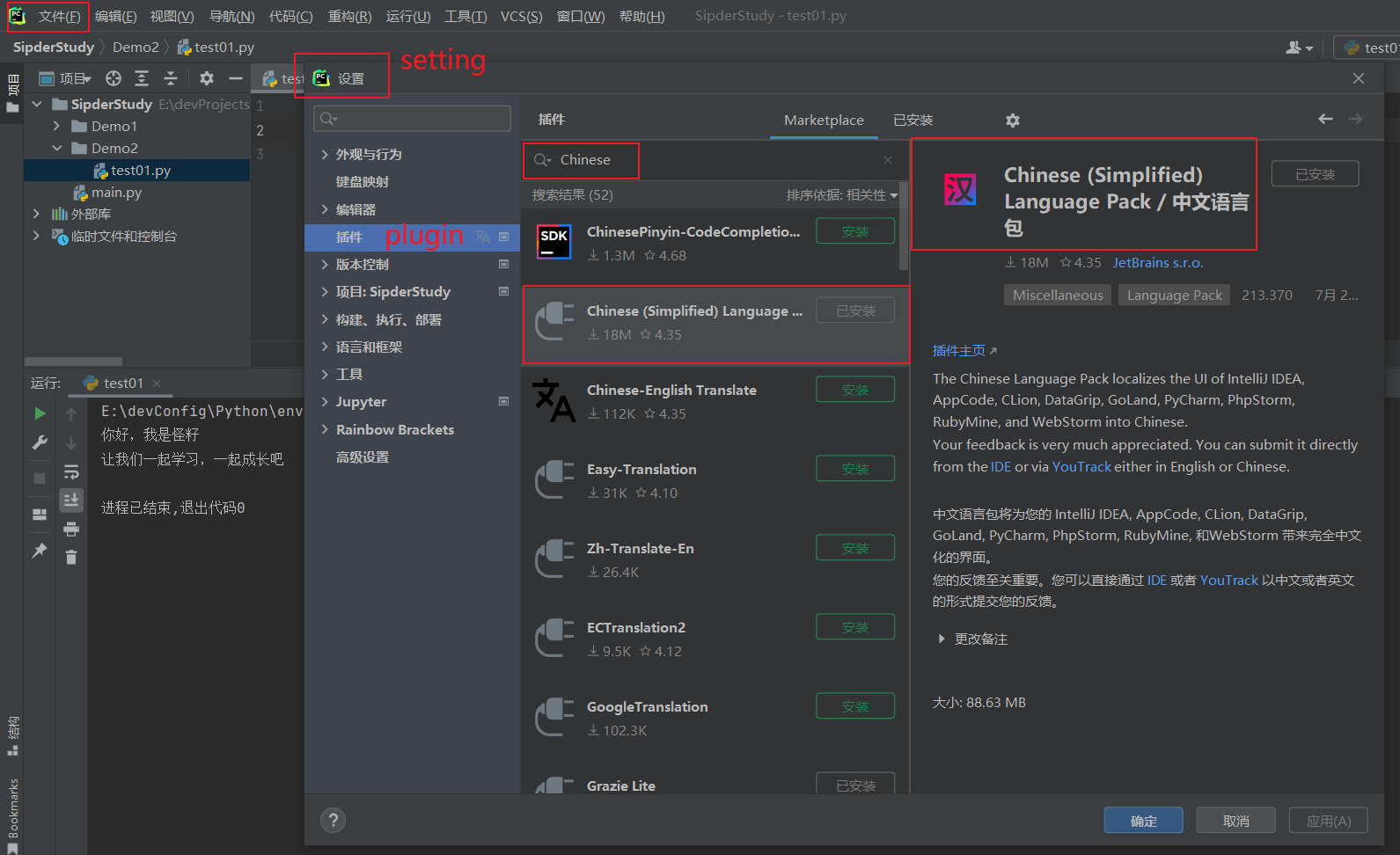Switch to the Marketplace tab

tap(824, 121)
